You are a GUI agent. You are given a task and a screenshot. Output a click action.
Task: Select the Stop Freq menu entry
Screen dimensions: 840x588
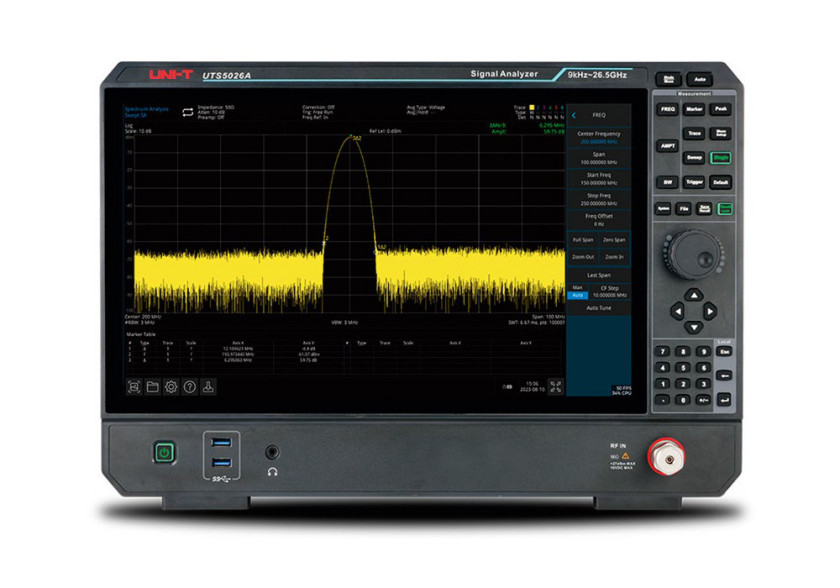598,199
